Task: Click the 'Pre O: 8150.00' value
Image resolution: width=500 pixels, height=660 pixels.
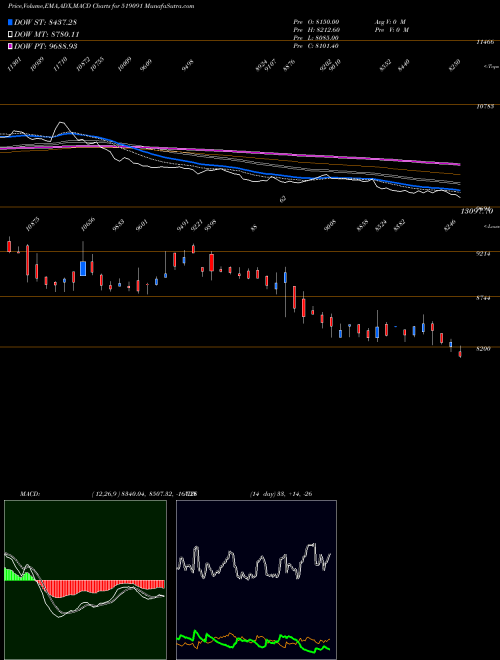Action: [316, 21]
